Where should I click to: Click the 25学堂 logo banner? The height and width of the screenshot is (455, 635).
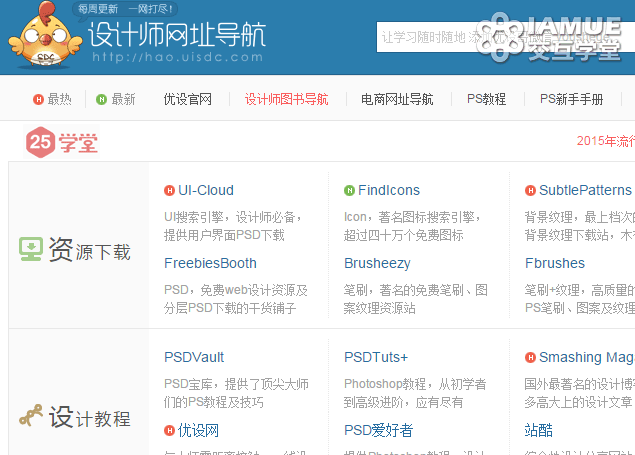pyautogui.click(x=62, y=142)
